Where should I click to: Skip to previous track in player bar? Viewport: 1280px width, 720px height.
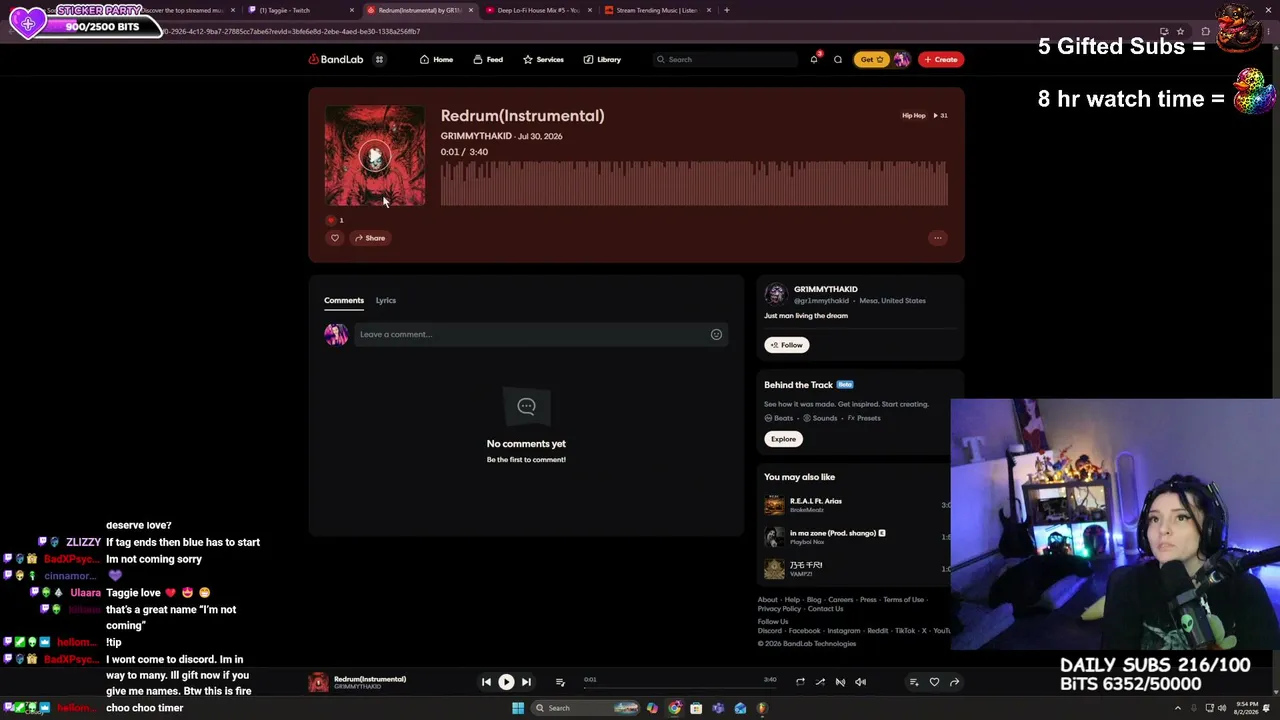[486, 682]
